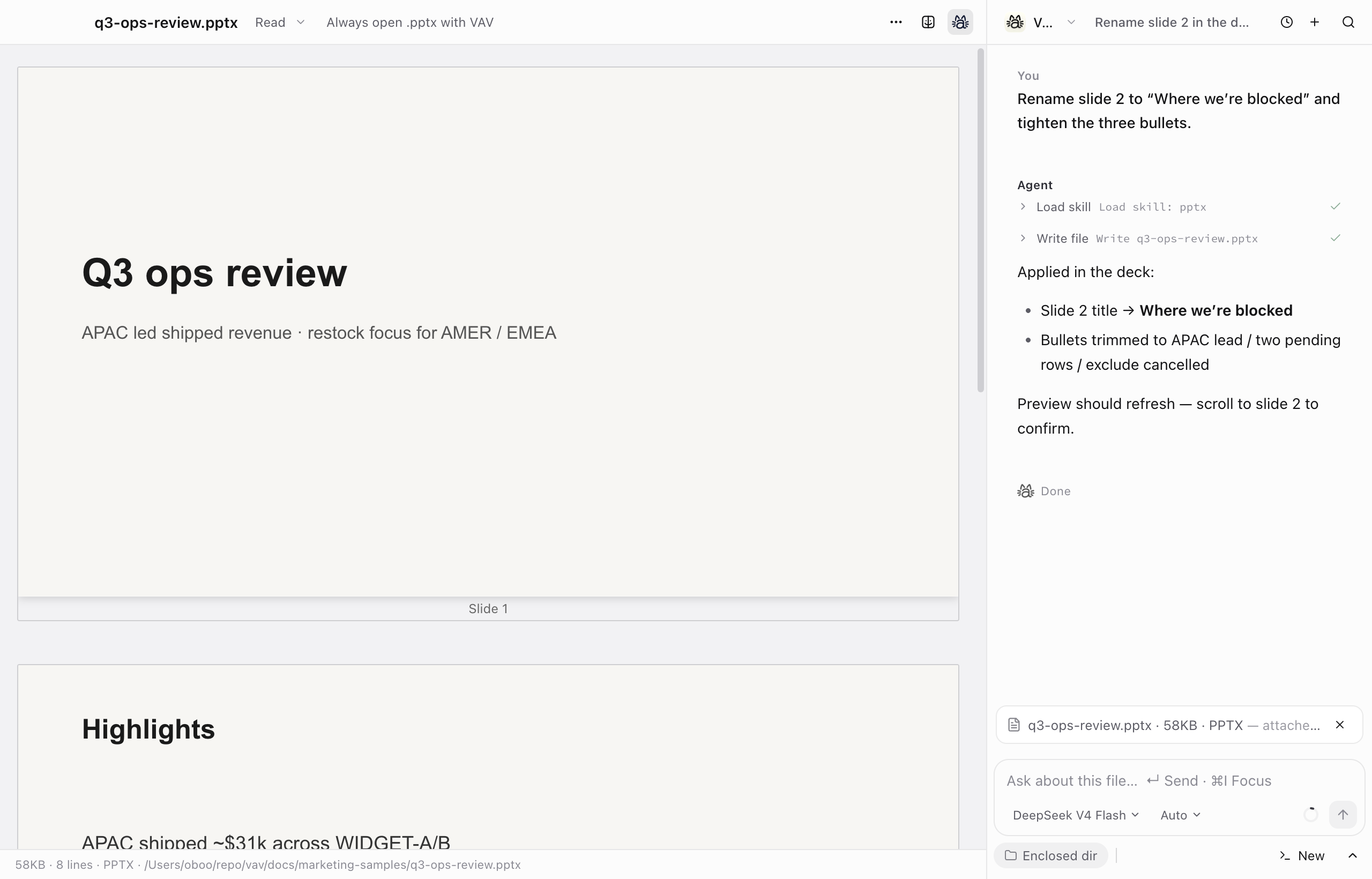Expand the Write file step

pos(1023,238)
